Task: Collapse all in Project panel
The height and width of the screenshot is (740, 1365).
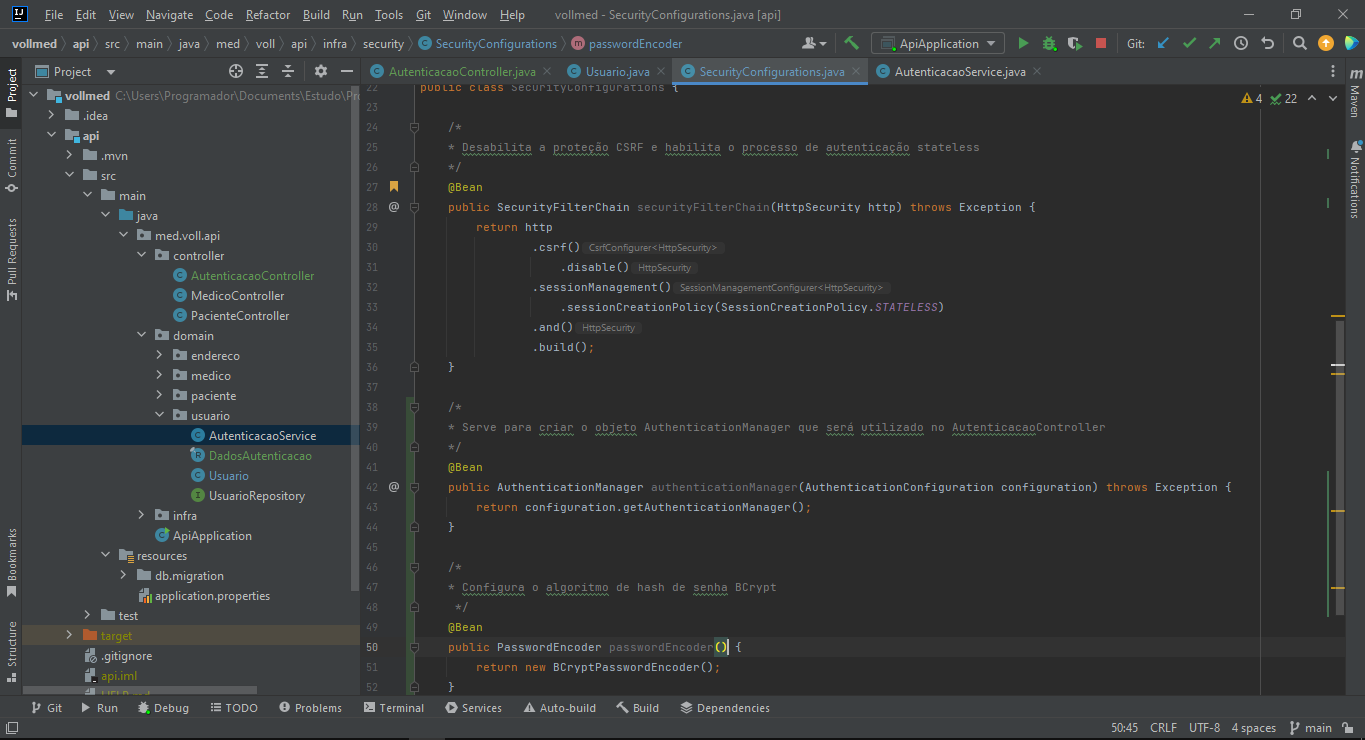Action: [288, 71]
